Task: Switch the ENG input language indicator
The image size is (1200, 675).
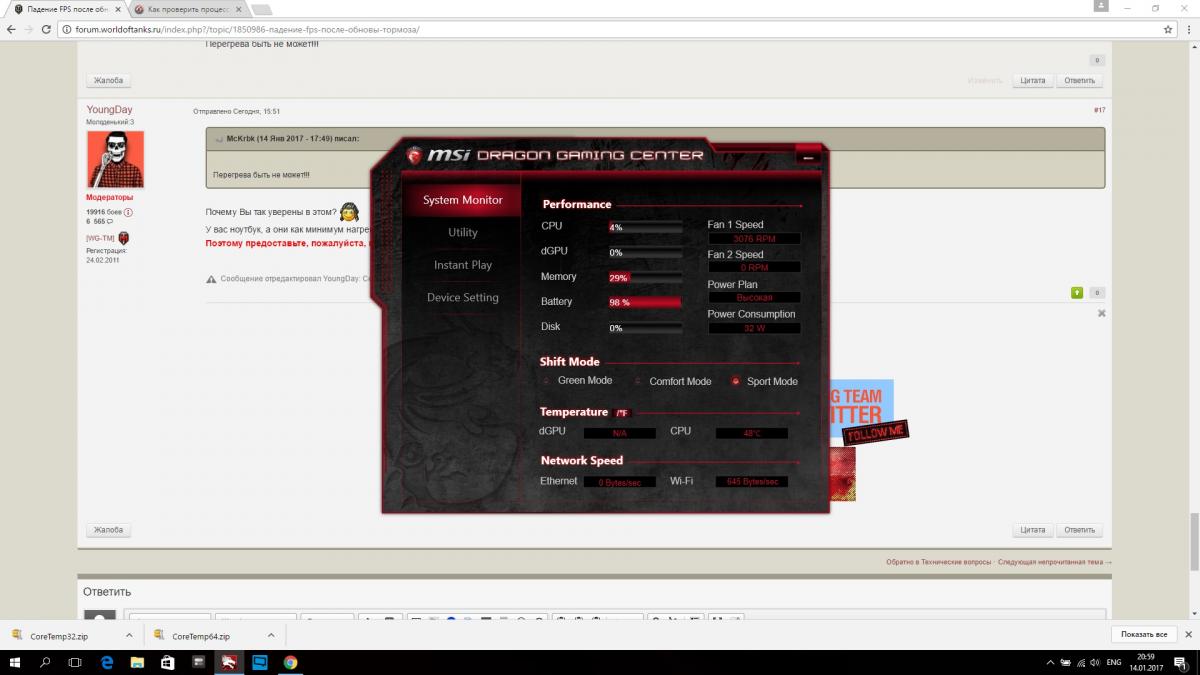Action: [x=1116, y=662]
